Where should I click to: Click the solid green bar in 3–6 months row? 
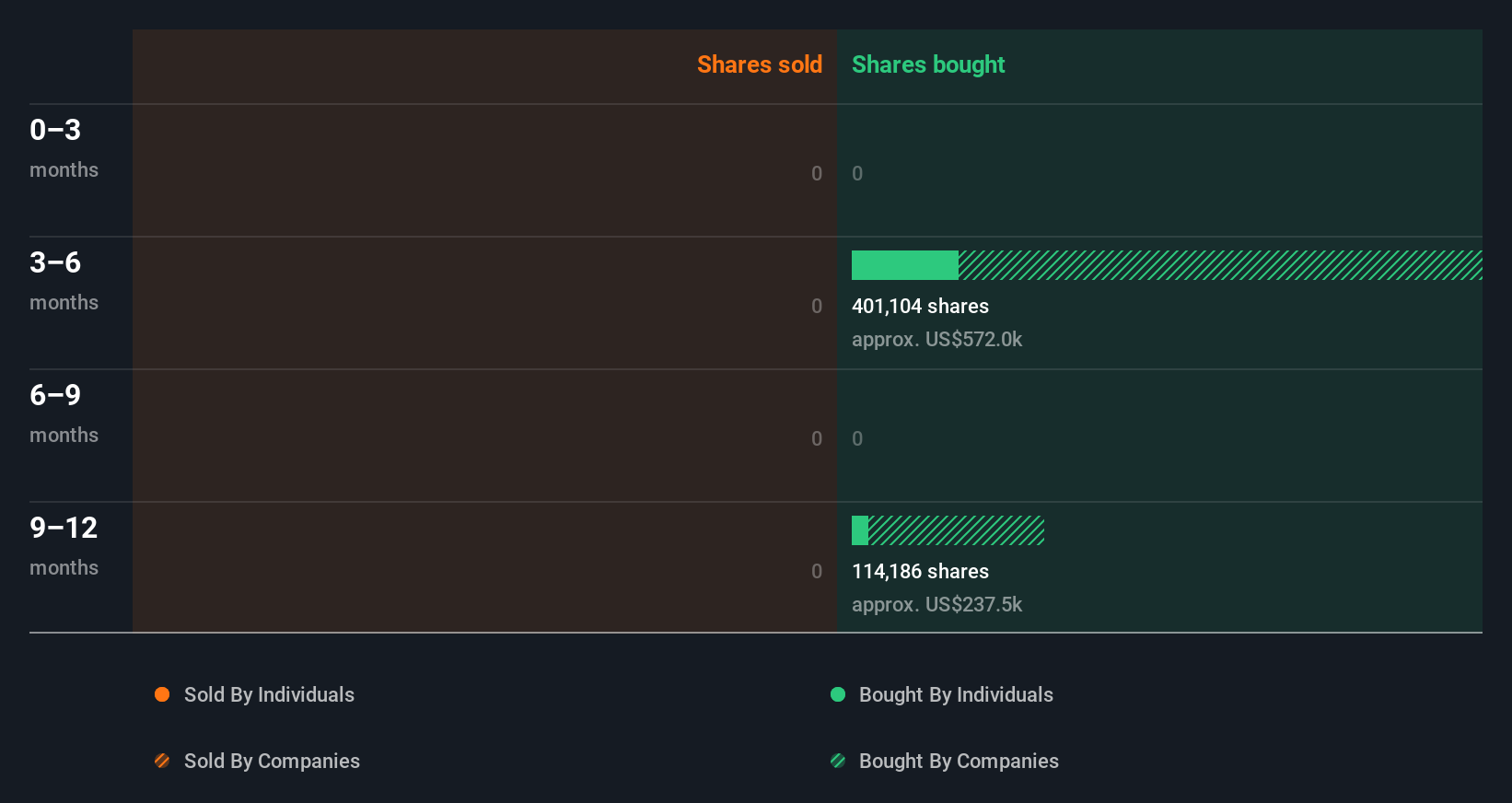coord(905,265)
